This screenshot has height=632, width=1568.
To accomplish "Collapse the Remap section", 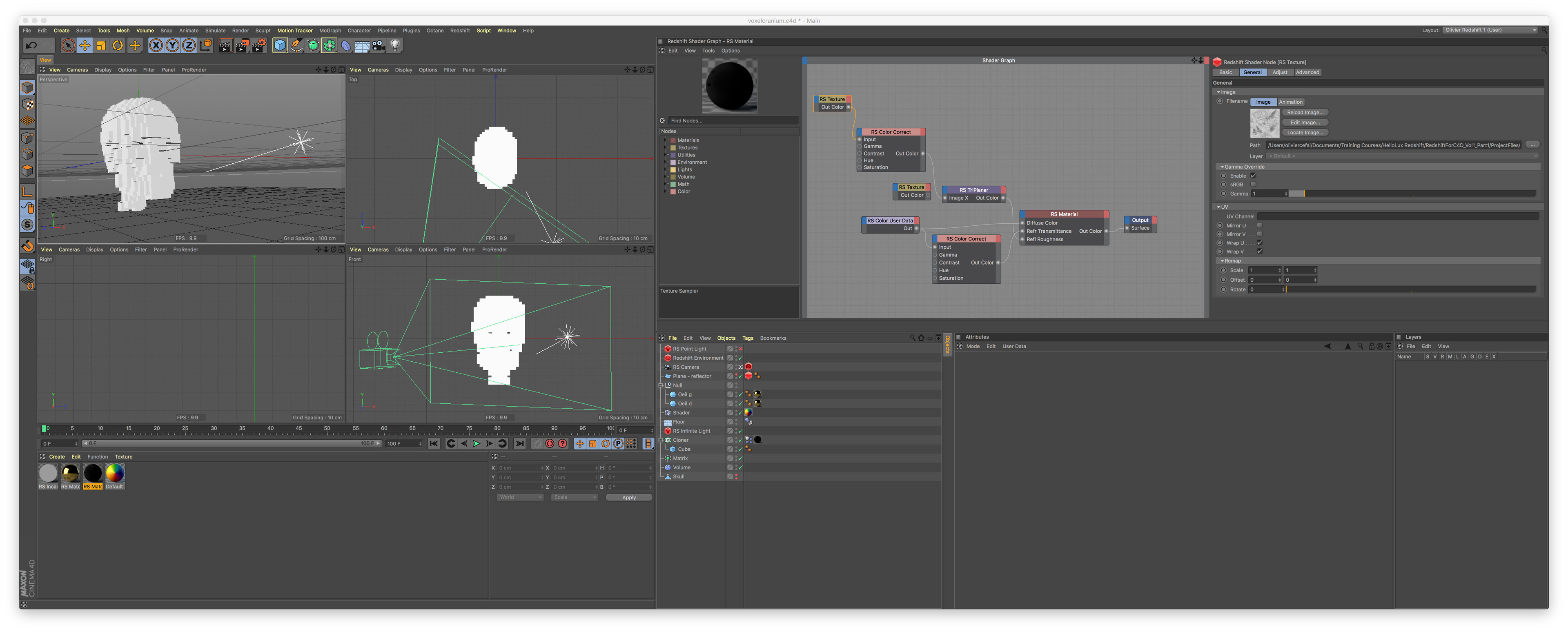I will (x=1222, y=260).
